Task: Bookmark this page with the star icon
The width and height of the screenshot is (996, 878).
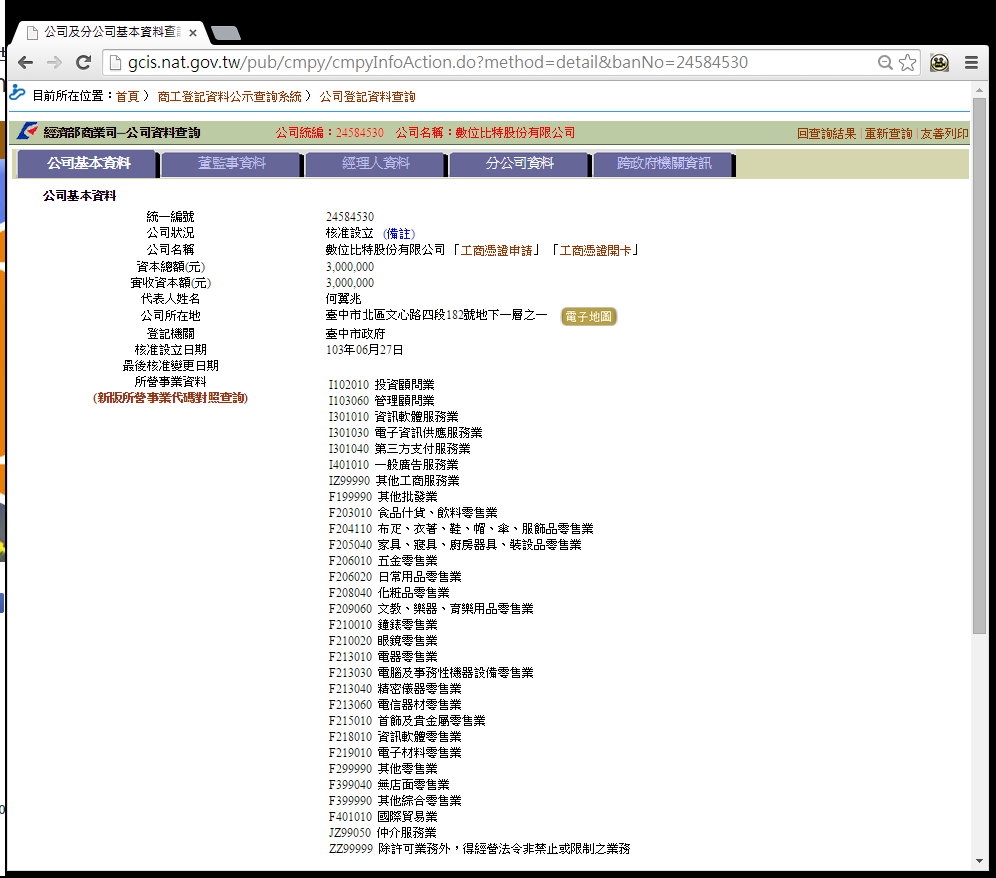Action: pyautogui.click(x=908, y=62)
